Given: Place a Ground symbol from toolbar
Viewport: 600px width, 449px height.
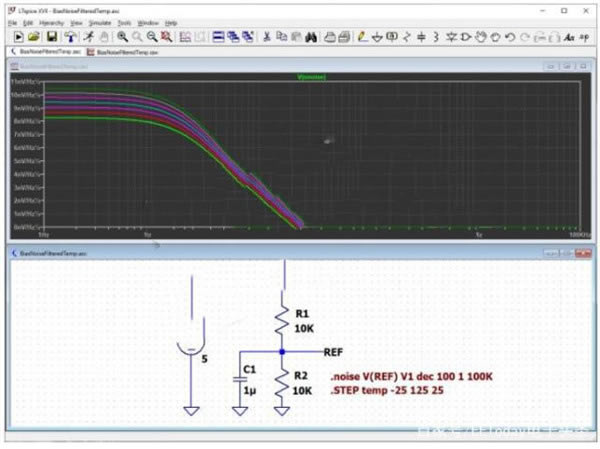Looking at the screenshot, I should point(376,36).
